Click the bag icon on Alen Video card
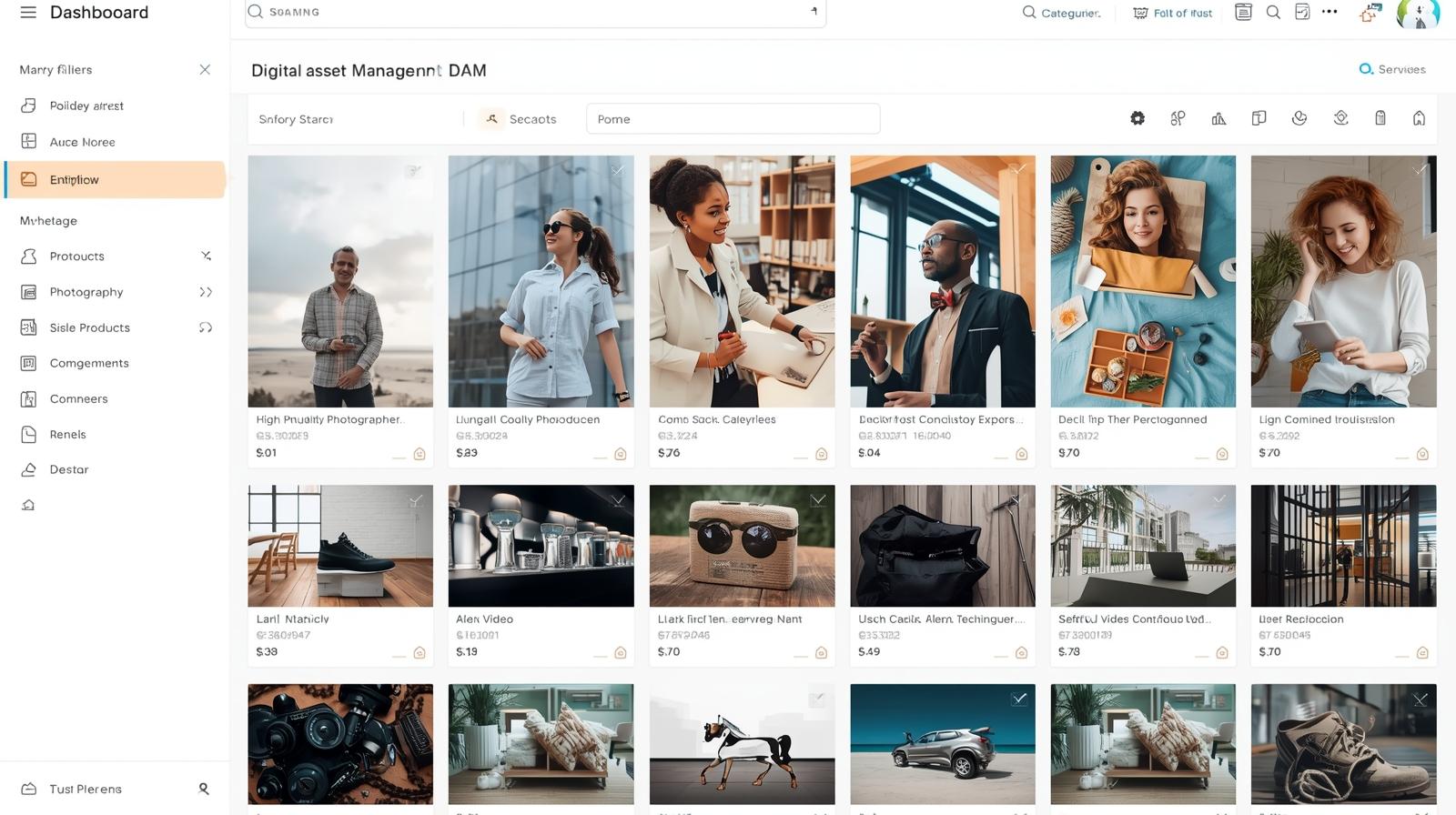Viewport: 1456px width, 815px height. 621,652
